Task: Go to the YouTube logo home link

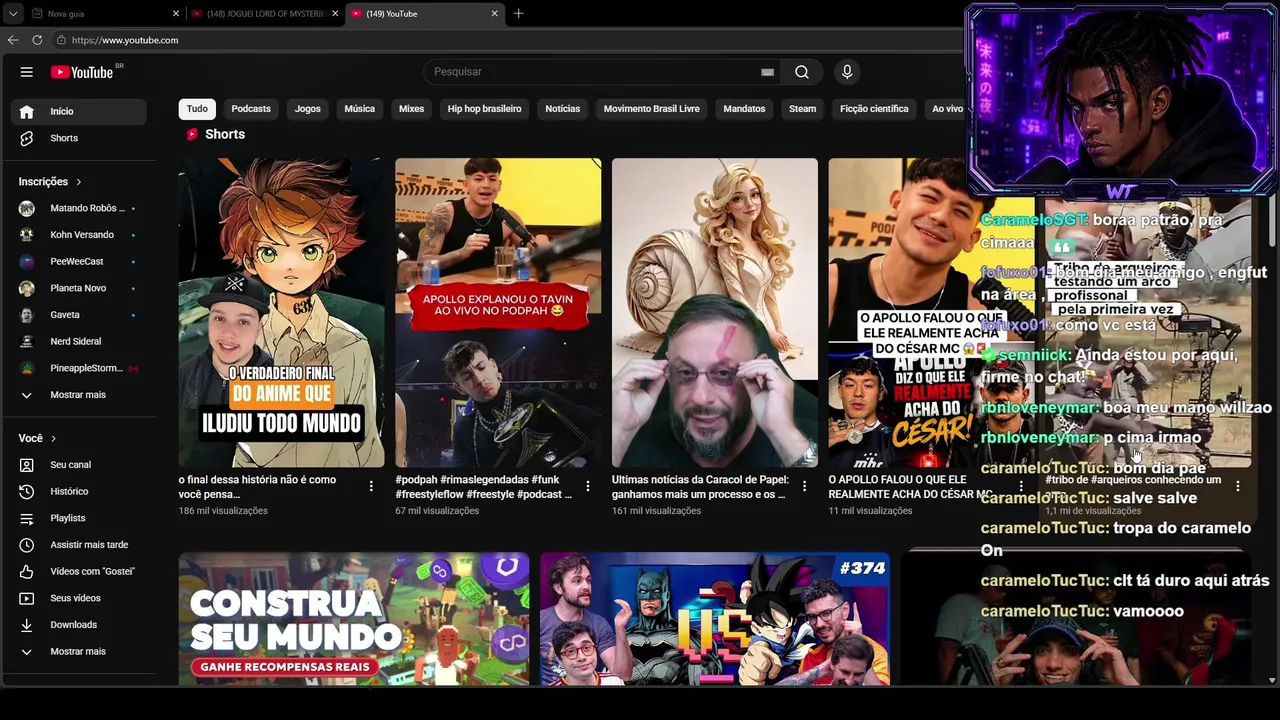Action: pyautogui.click(x=82, y=72)
